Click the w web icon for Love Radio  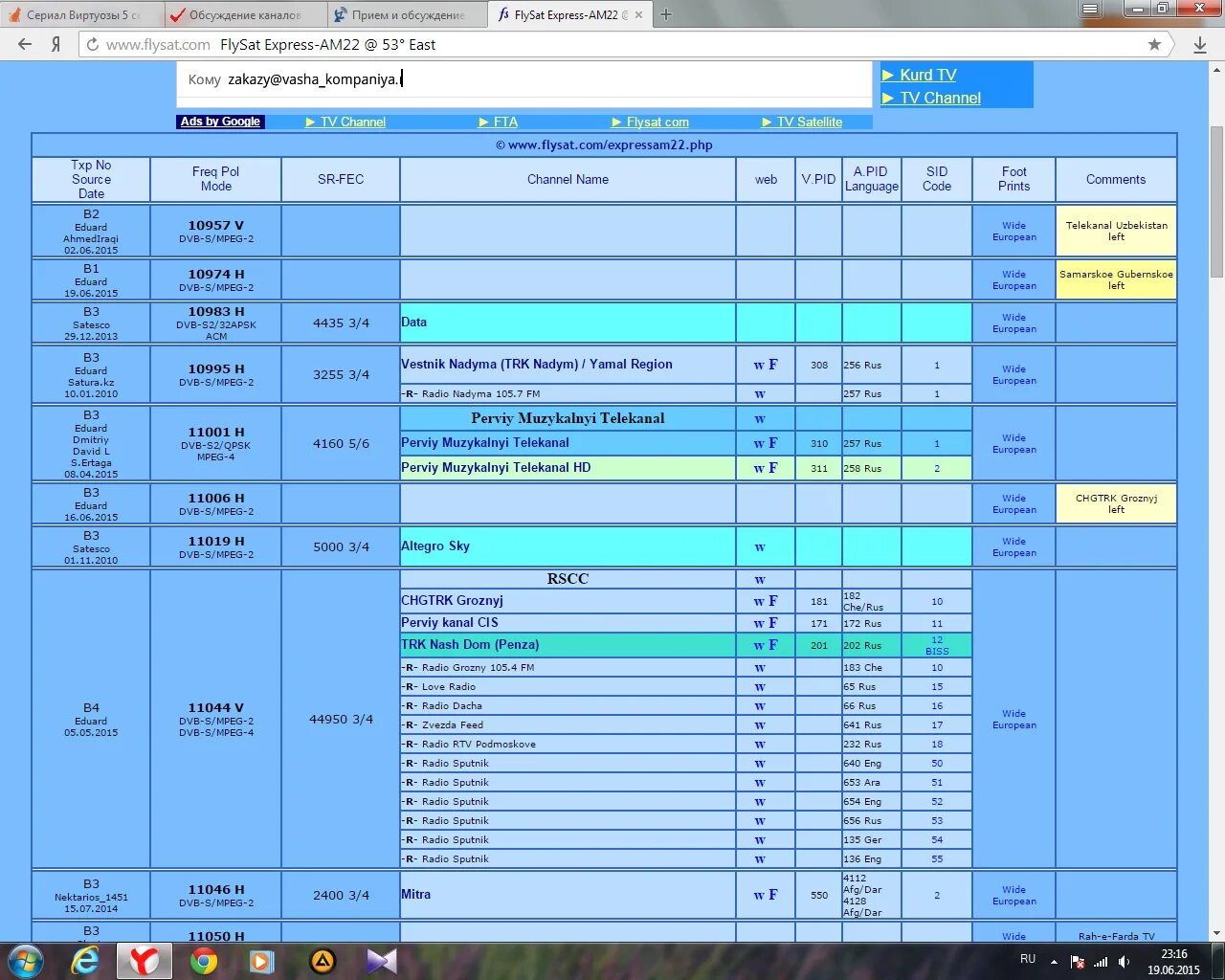(760, 687)
